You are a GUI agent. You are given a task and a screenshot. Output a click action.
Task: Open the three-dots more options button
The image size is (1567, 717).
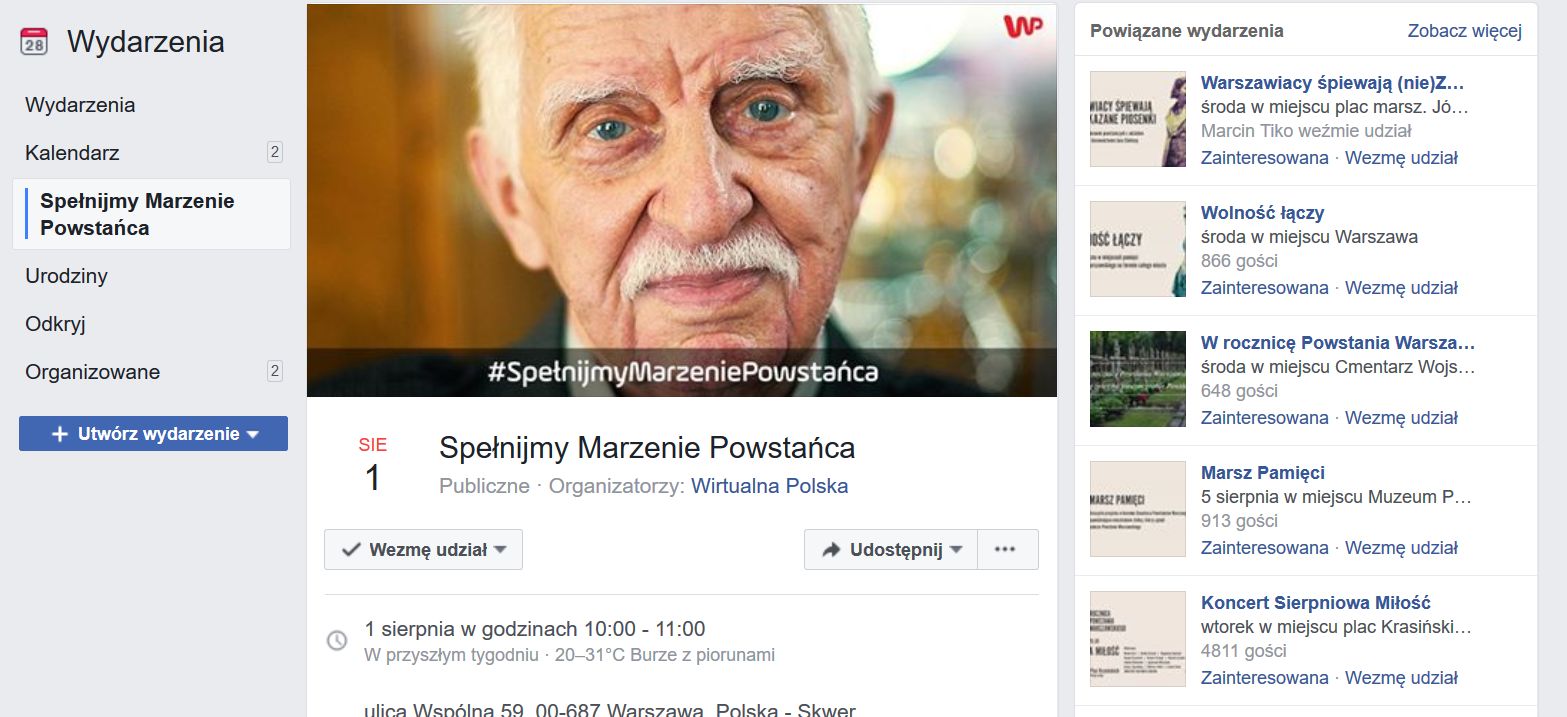pos(1007,550)
